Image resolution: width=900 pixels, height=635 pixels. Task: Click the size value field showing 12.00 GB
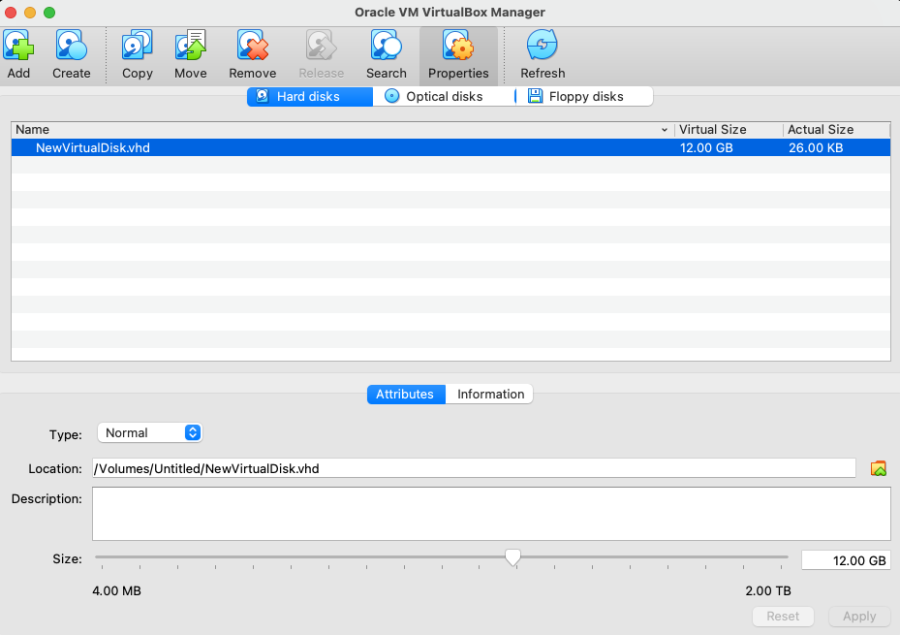coord(846,560)
